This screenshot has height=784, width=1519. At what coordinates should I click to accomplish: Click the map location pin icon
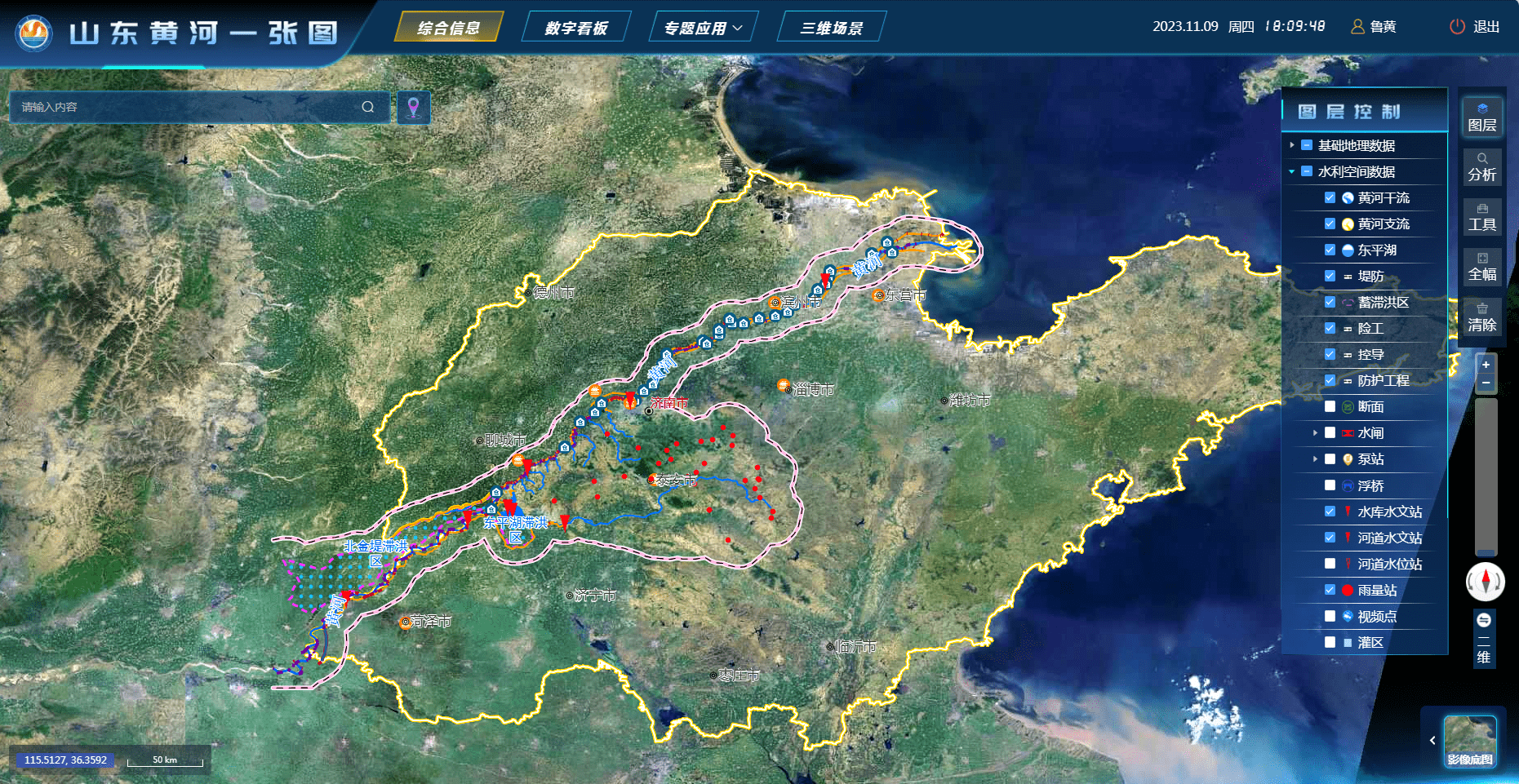[414, 108]
